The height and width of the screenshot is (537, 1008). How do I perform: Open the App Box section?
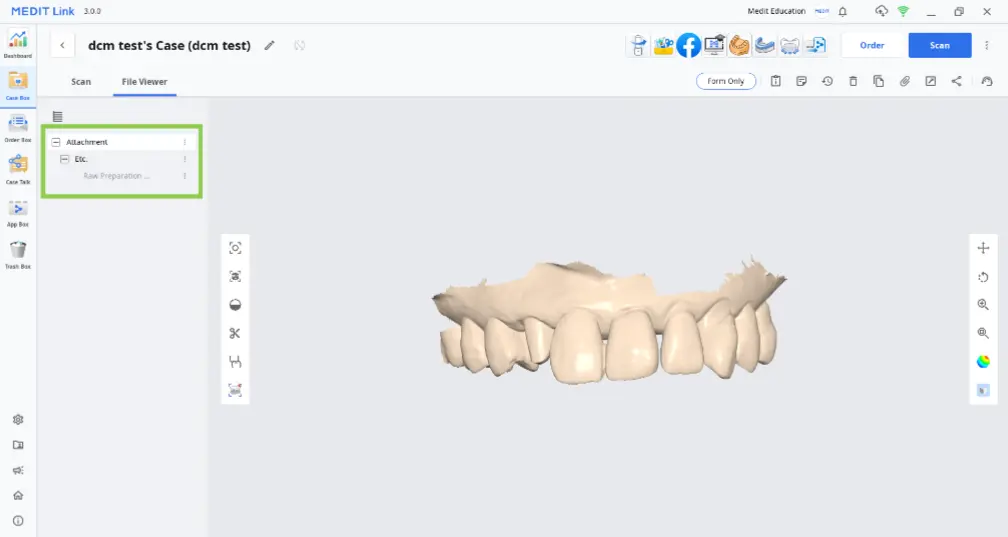pyautogui.click(x=18, y=213)
